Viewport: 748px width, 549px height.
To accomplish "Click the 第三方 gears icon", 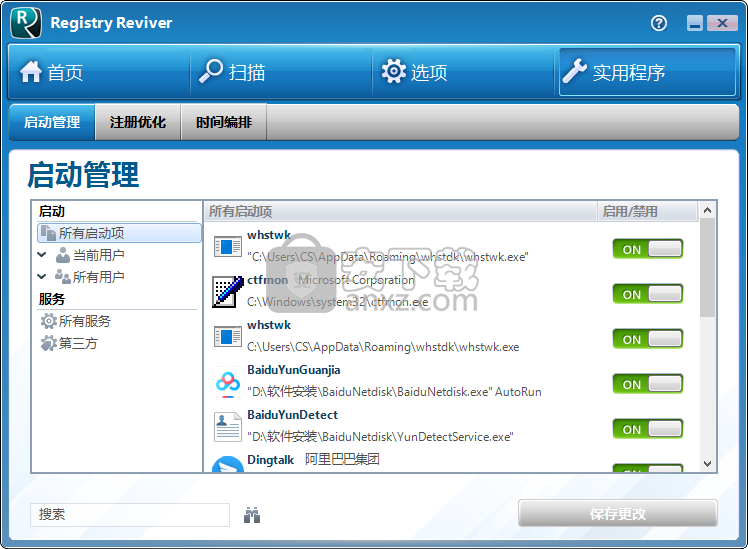I will 49,343.
